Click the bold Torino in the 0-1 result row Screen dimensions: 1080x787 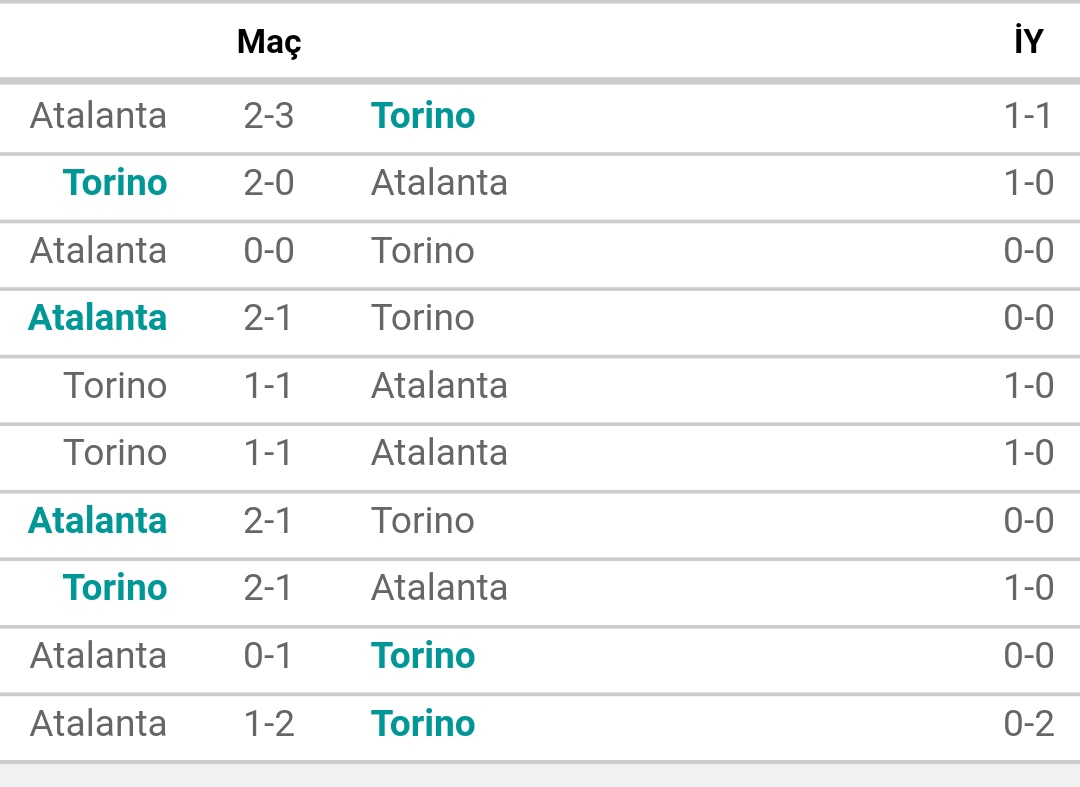click(423, 655)
